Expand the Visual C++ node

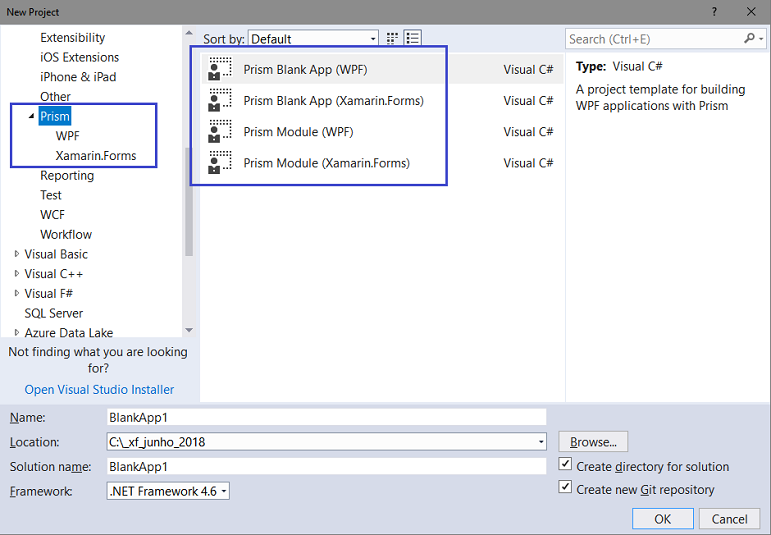pyautogui.click(x=17, y=273)
